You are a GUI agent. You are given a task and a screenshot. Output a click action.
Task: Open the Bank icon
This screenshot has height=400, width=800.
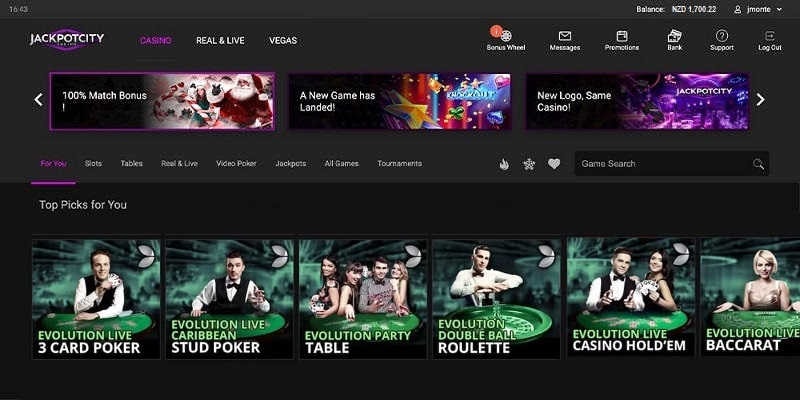tap(674, 36)
